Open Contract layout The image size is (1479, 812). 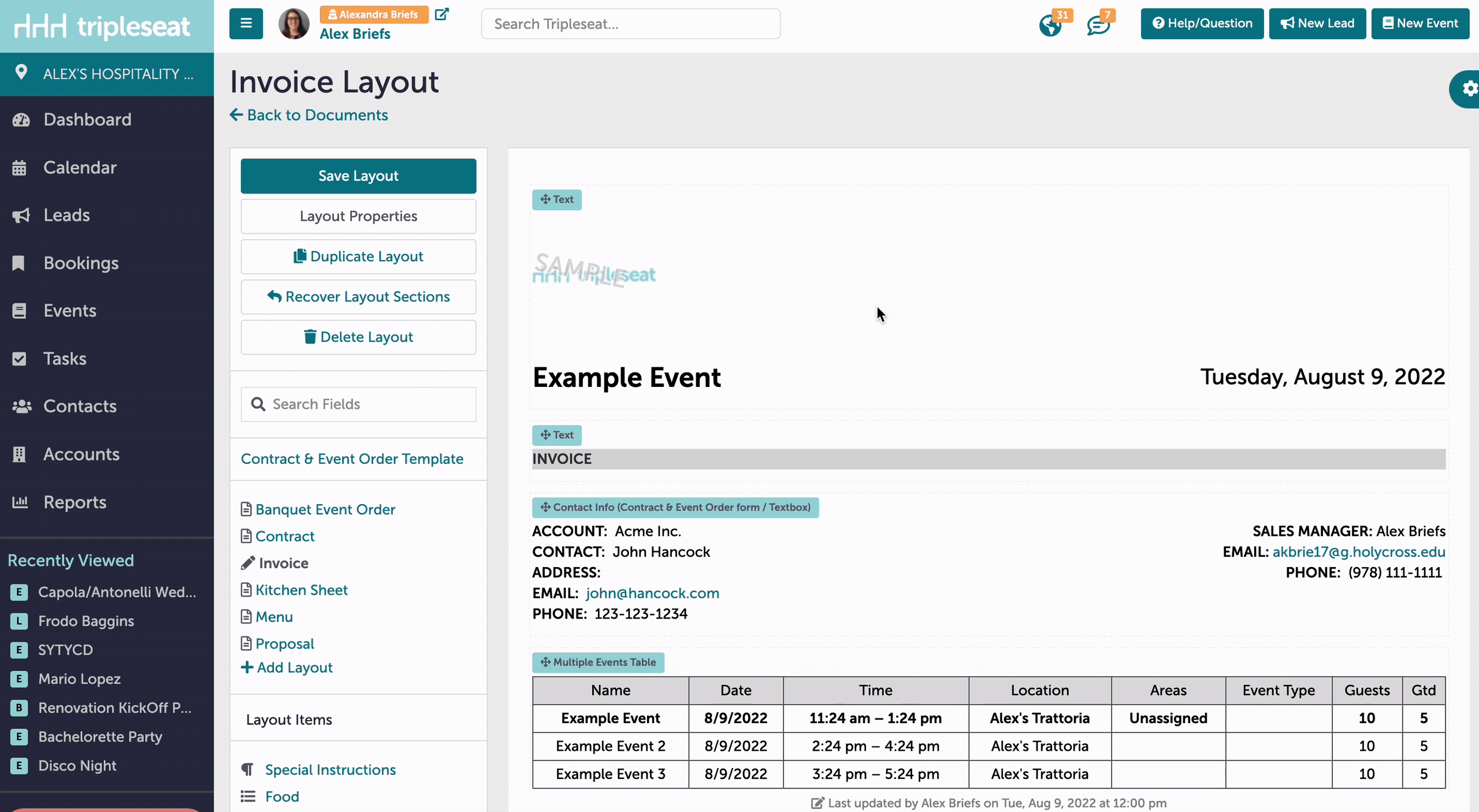tap(285, 537)
